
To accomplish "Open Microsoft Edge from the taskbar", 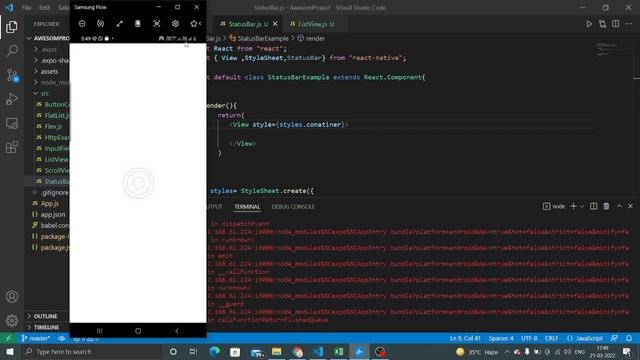I will click(215, 351).
